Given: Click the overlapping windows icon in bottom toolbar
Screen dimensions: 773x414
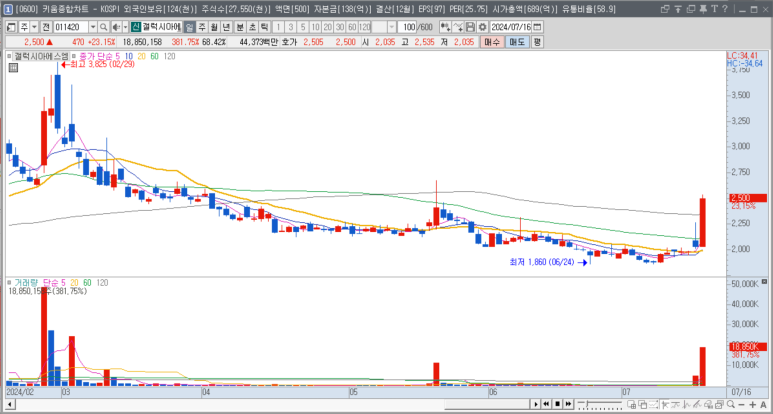Looking at the screenshot, I should point(643,404).
